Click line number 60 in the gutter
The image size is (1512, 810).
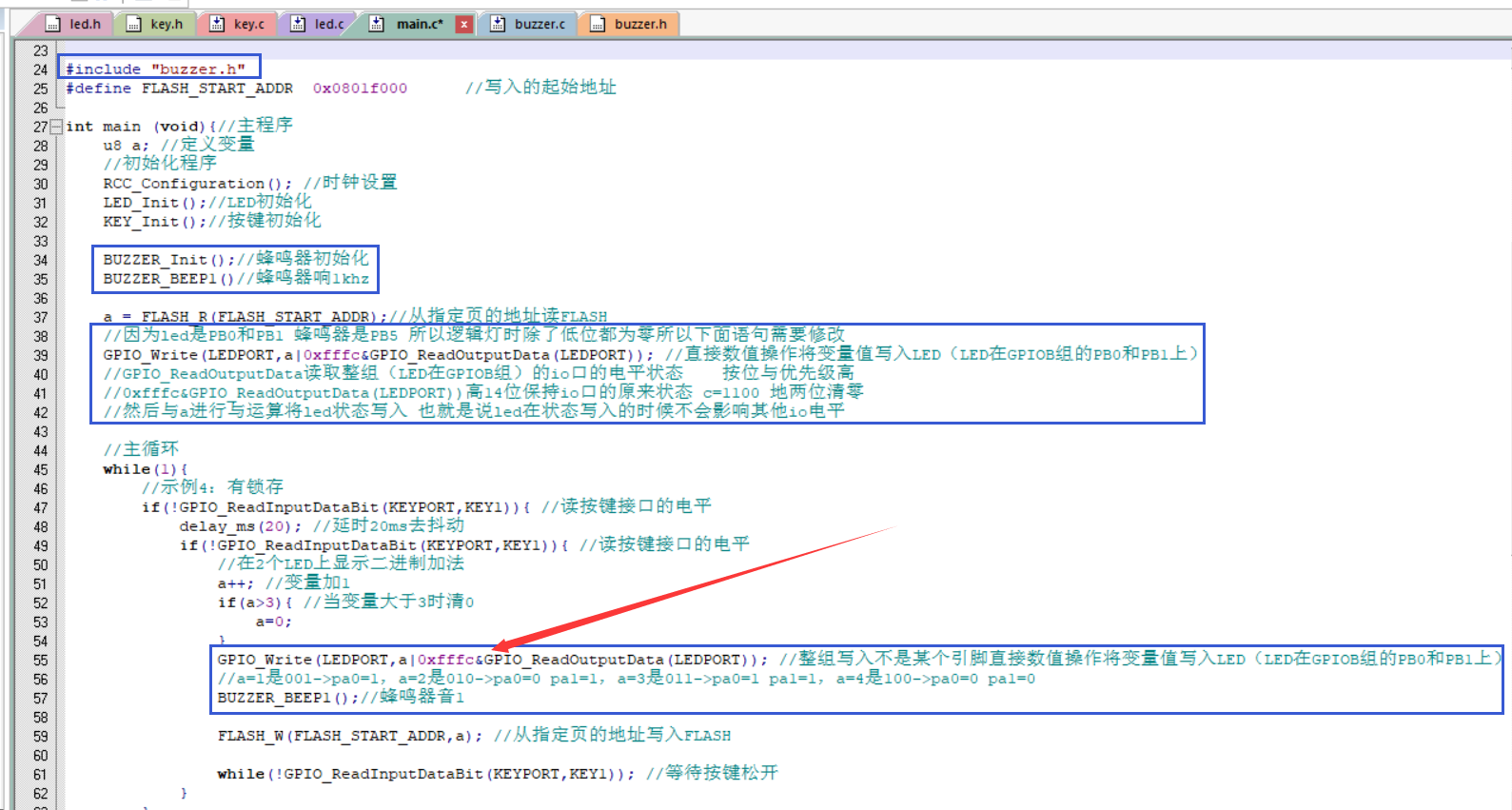point(40,755)
